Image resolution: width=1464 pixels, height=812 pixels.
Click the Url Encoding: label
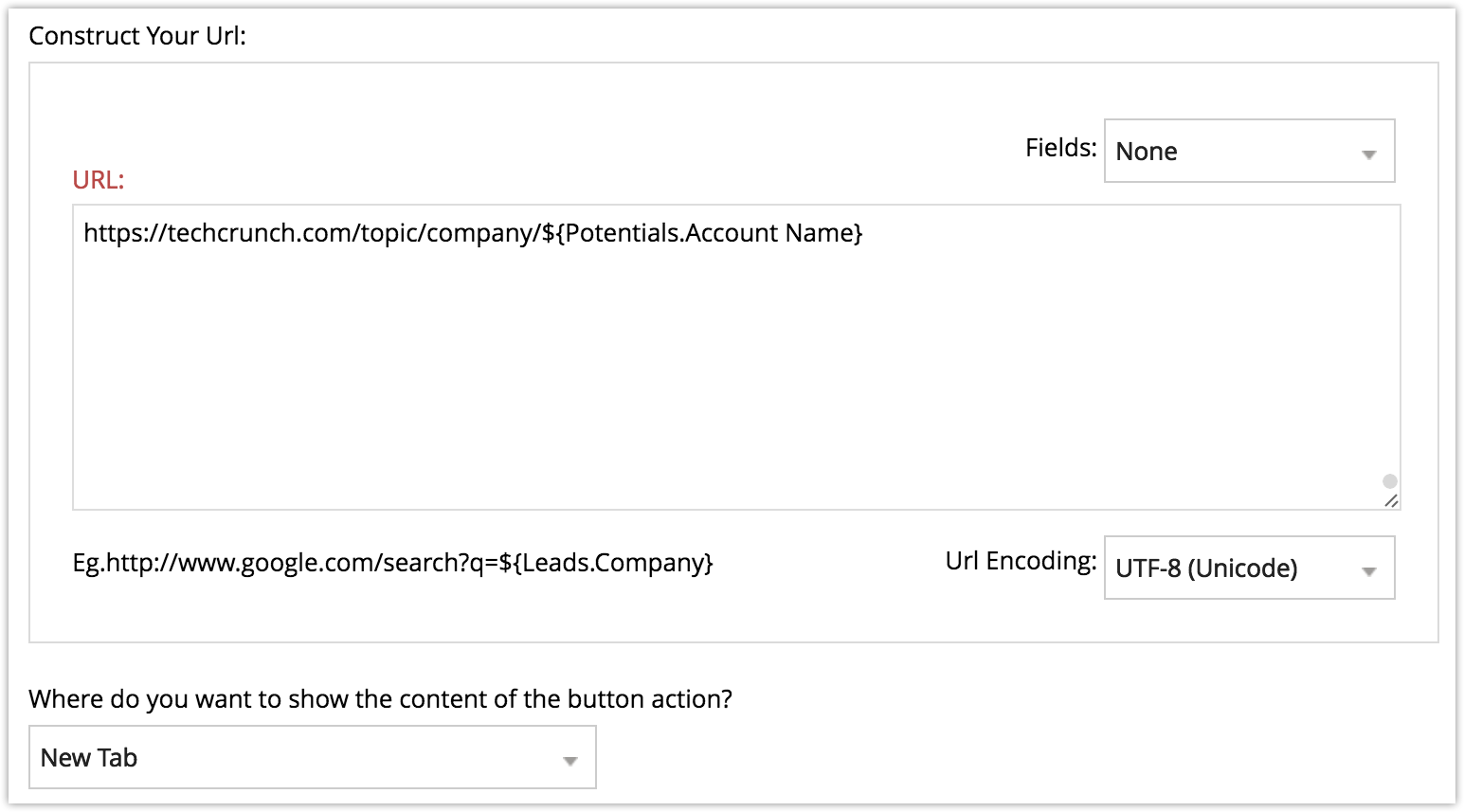point(1021,561)
